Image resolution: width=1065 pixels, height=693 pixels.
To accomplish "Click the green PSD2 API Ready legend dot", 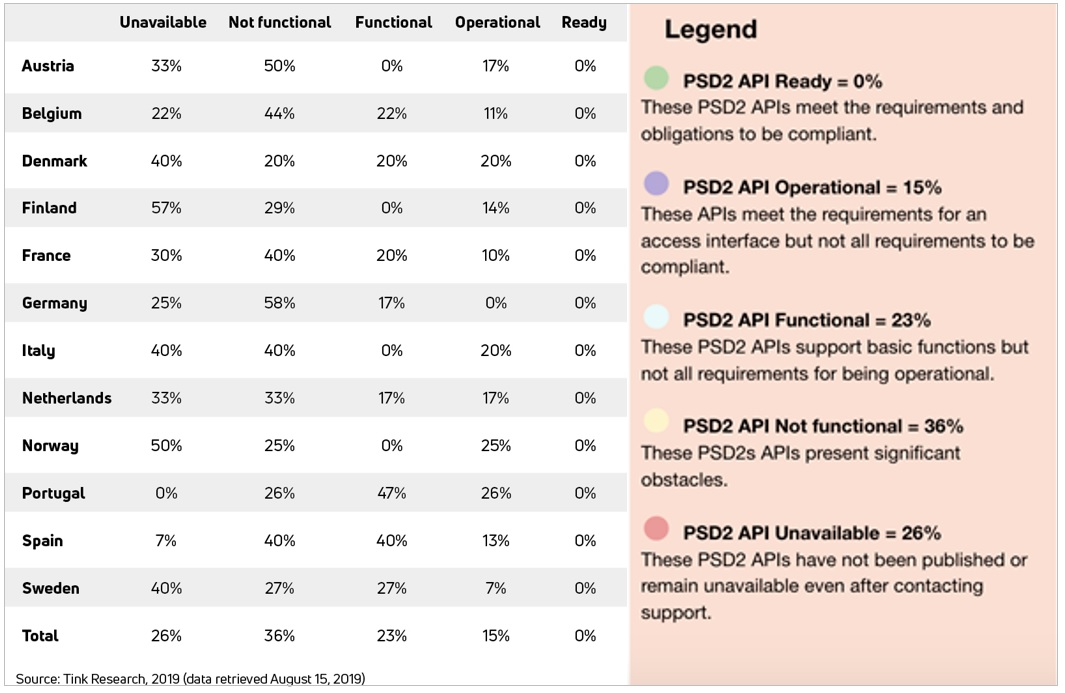I will coord(656,78).
